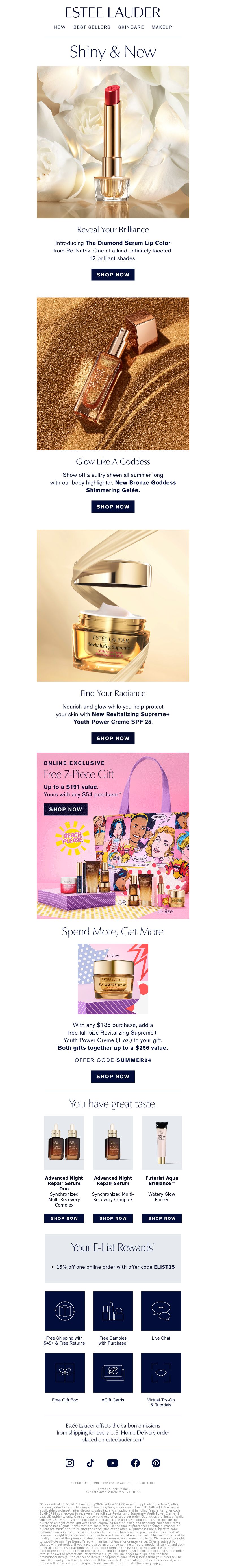
Task: Open the YouTube social icon
Action: point(113,1463)
